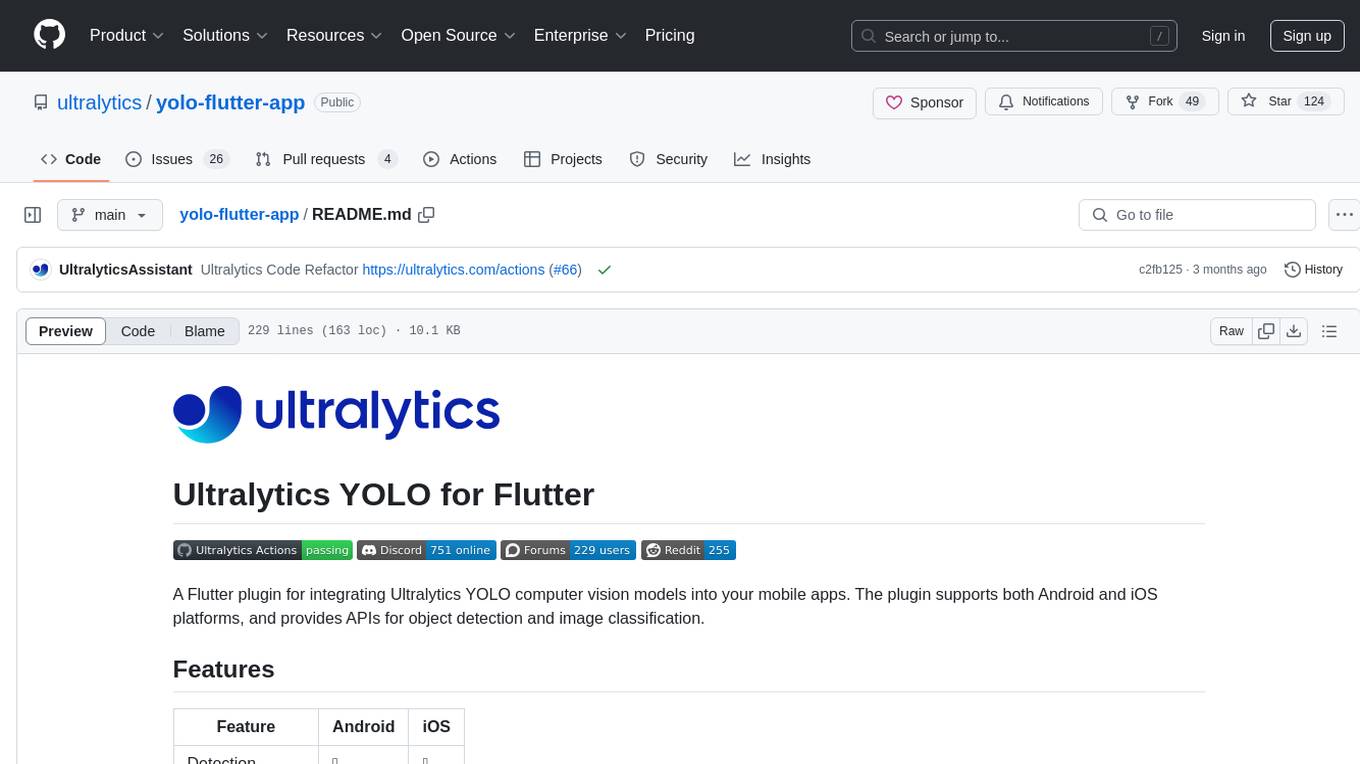Open the README outline

(1330, 331)
